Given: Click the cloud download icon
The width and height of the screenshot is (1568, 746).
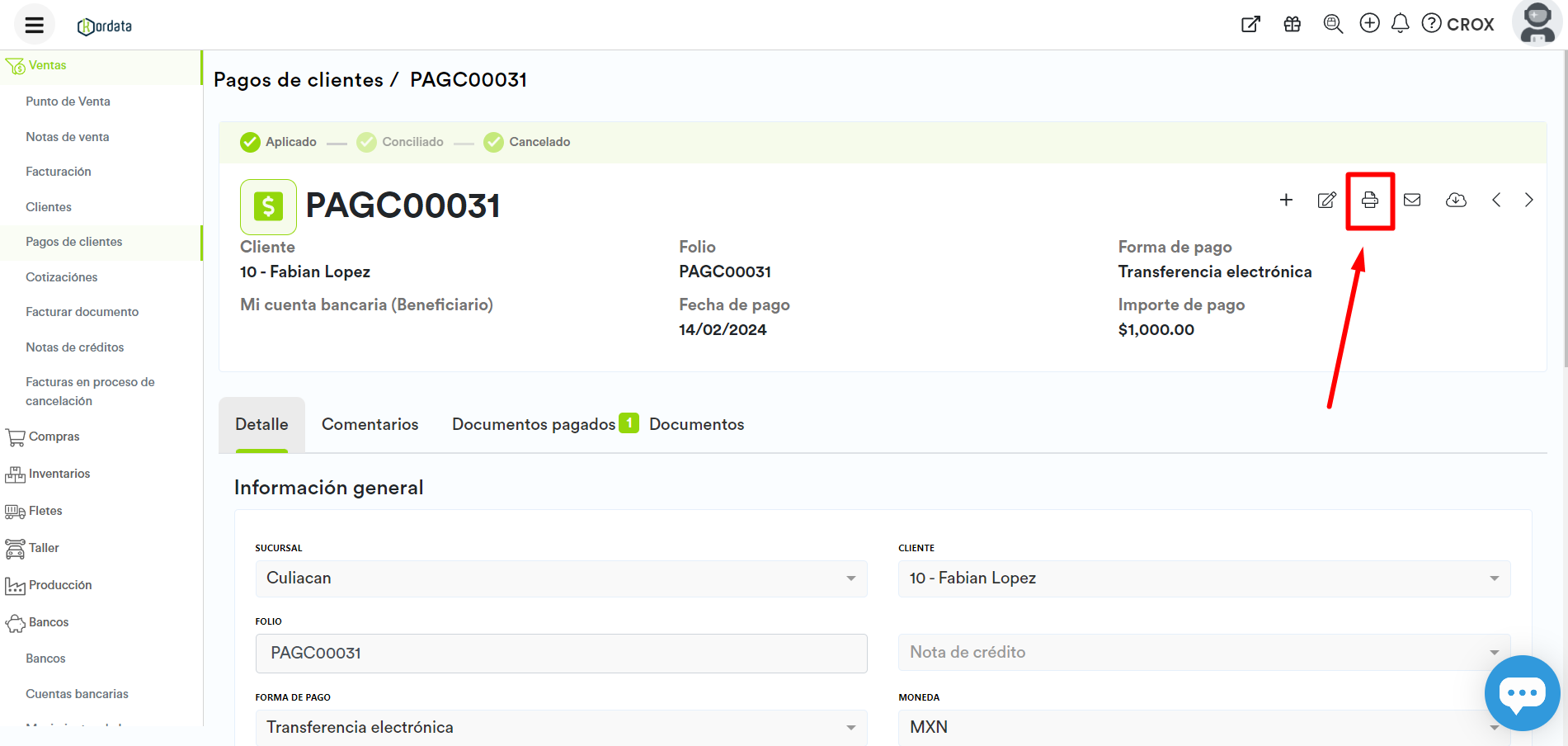Looking at the screenshot, I should coord(1456,200).
